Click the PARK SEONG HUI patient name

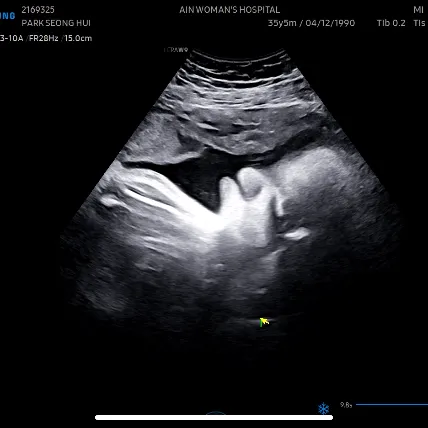pos(56,23)
